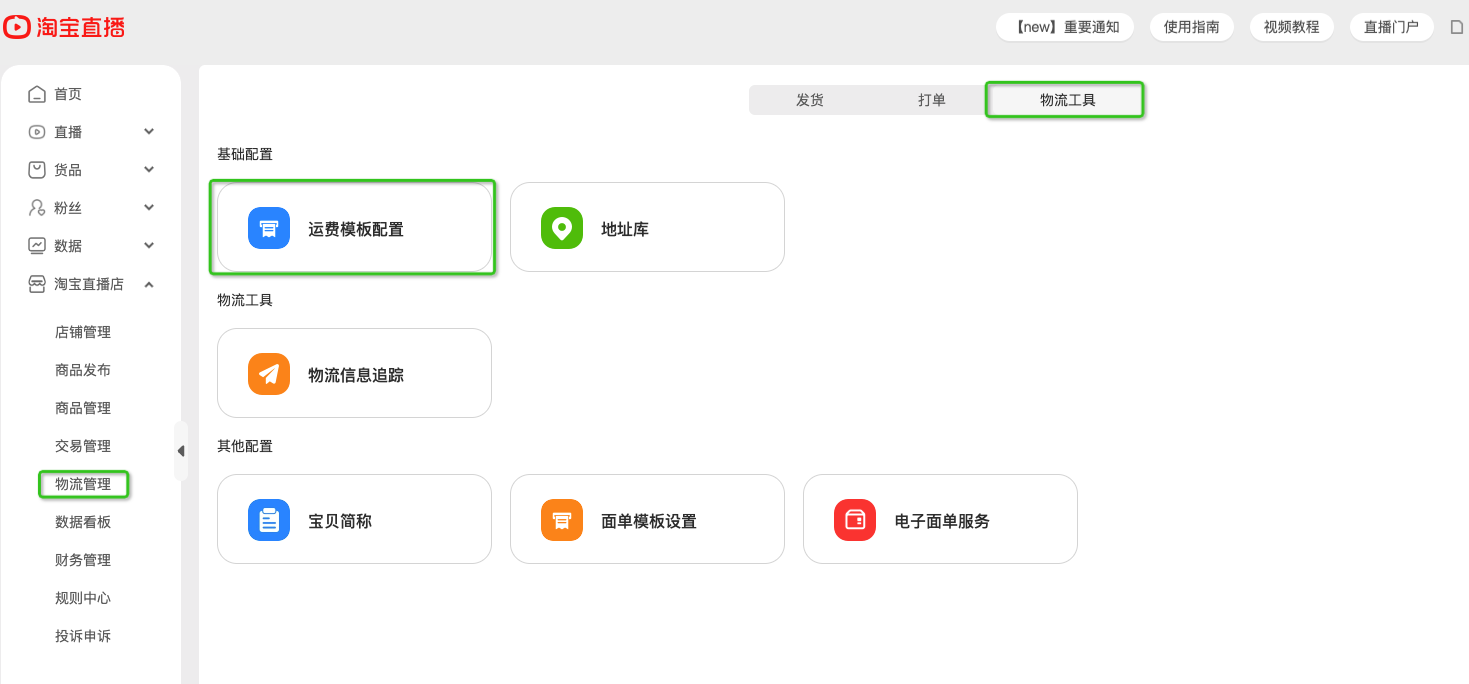
Task: Open the 宝贝简称 card label
Action: tap(340, 521)
